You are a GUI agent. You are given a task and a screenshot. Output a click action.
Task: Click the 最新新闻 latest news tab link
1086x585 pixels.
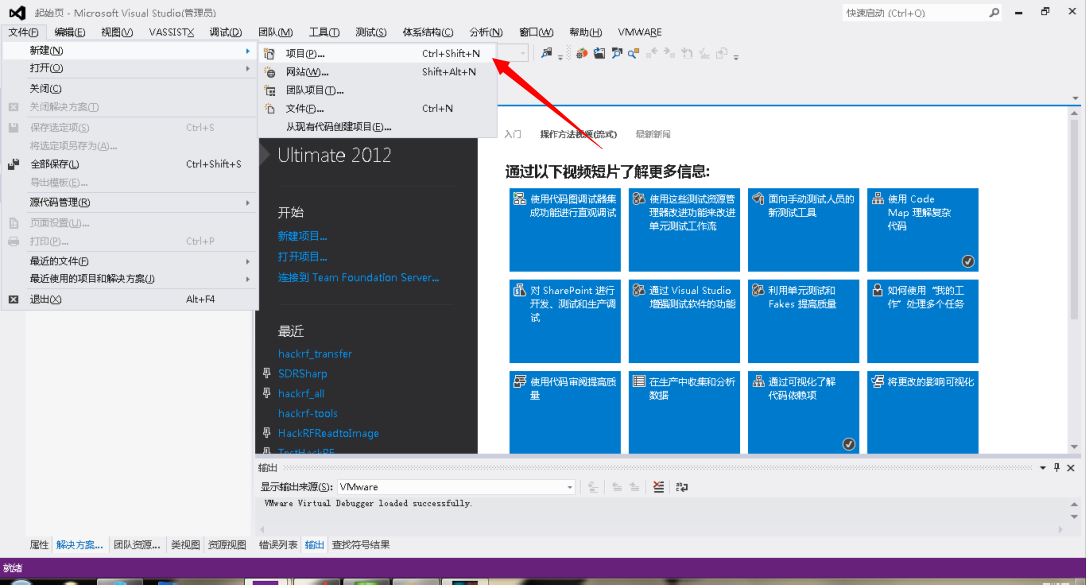pos(653,134)
